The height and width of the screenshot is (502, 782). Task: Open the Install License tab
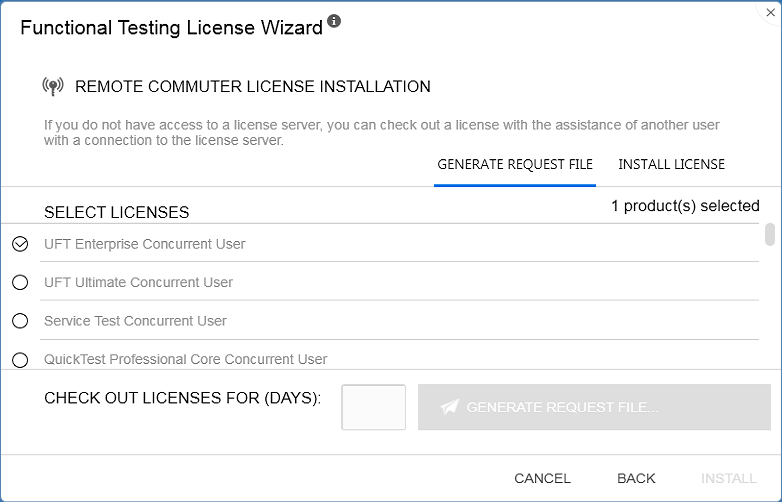(x=671, y=164)
